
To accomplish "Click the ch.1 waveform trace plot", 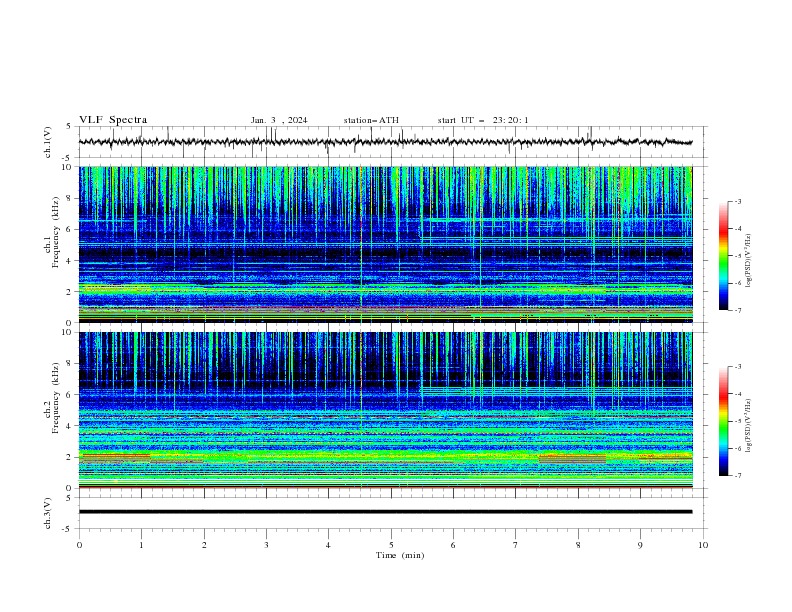I will tap(385, 142).
